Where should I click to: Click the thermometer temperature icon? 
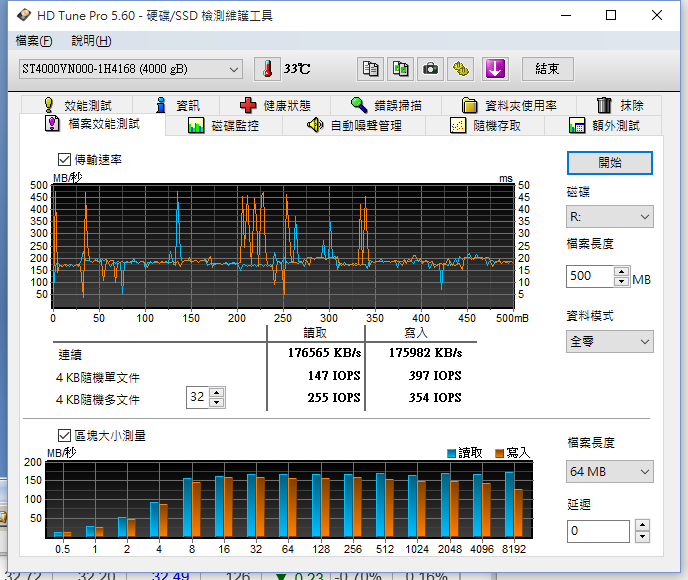pos(267,69)
